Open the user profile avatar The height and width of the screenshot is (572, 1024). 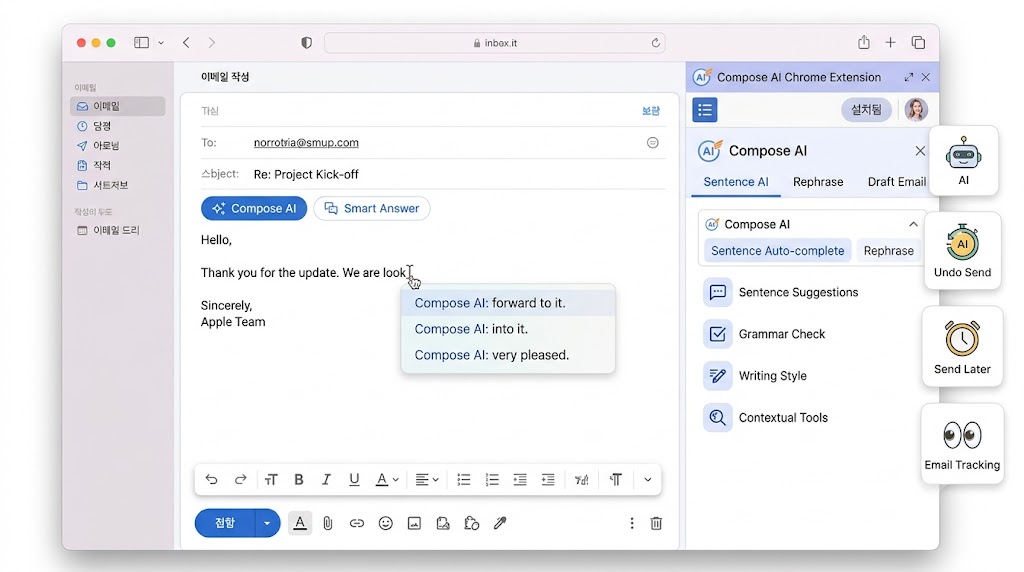coord(916,110)
